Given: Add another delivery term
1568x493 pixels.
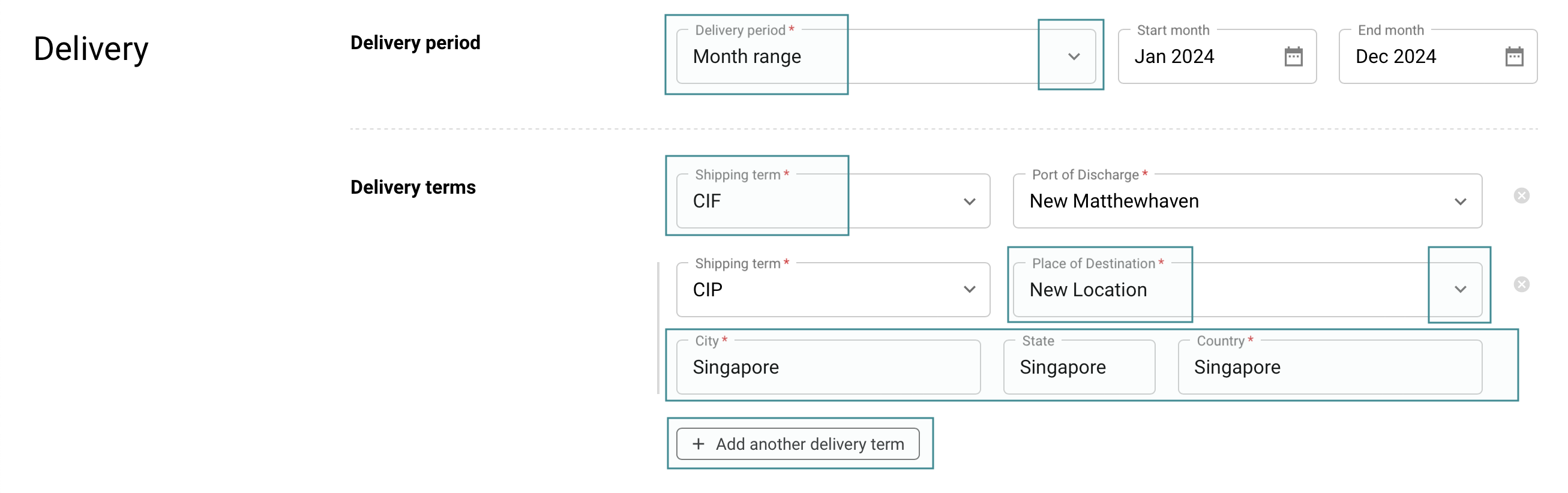Looking at the screenshot, I should click(x=798, y=444).
